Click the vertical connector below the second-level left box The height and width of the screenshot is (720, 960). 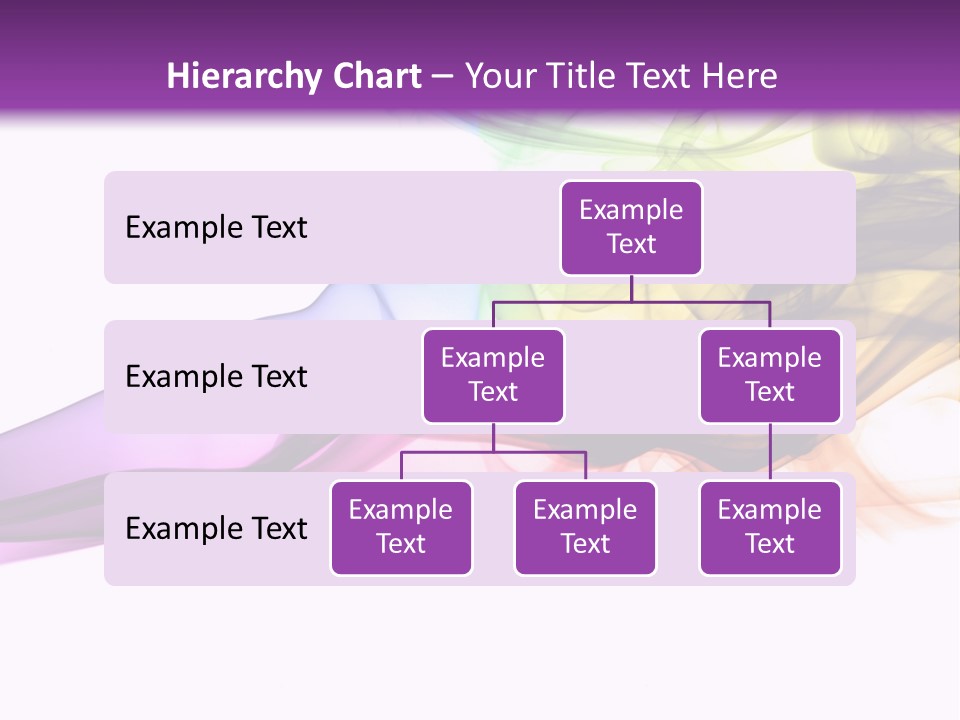click(493, 438)
